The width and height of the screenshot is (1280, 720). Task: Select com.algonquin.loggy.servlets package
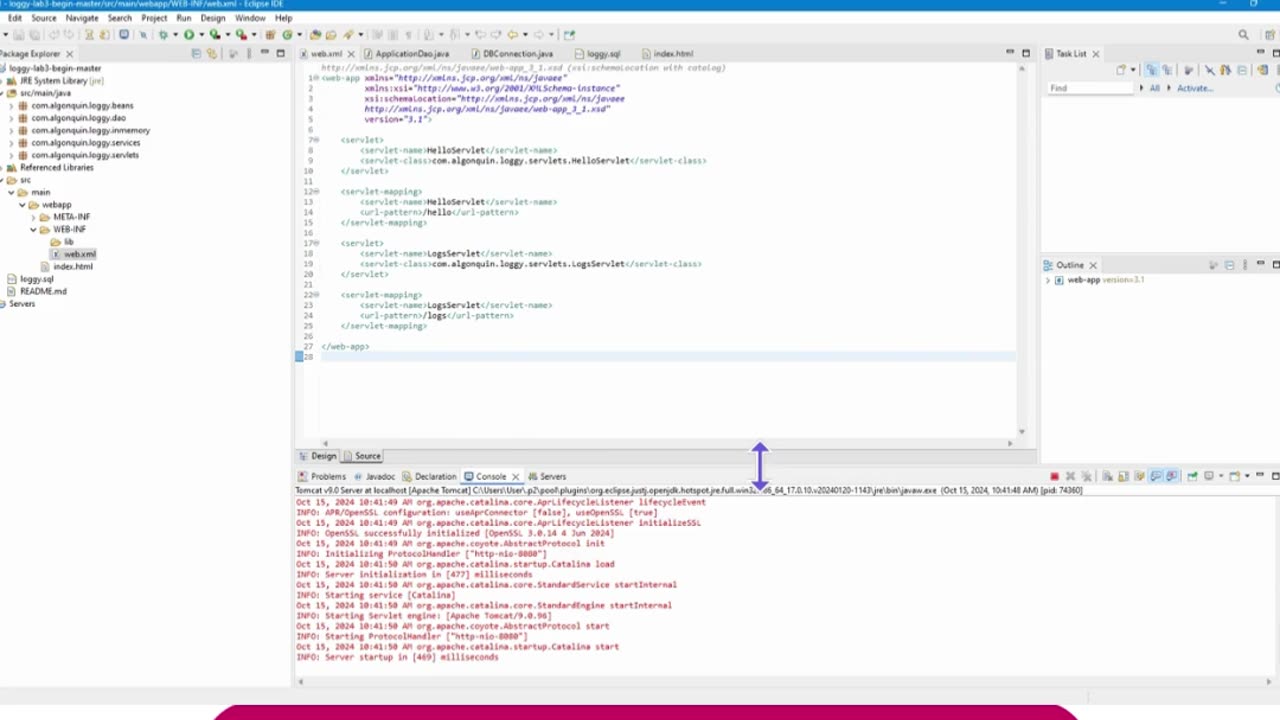point(85,155)
